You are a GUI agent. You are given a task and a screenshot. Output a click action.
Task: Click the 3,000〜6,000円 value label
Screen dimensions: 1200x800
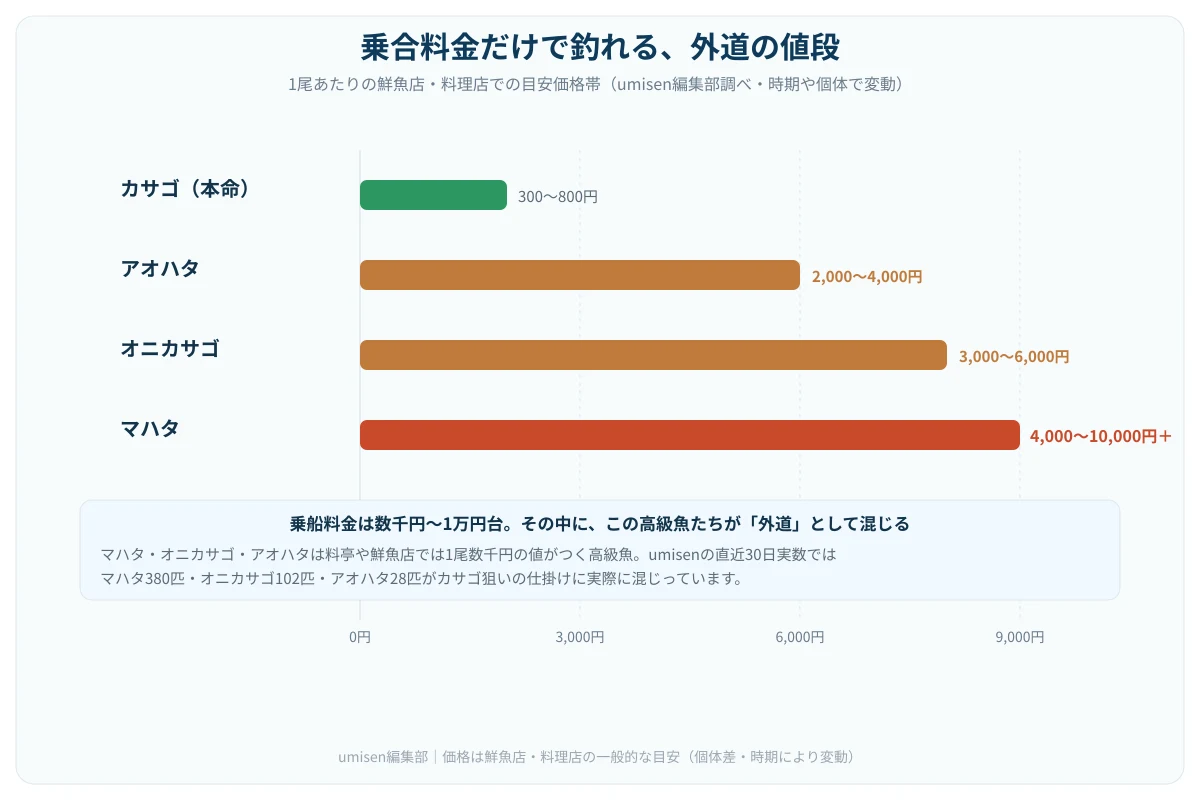click(1014, 356)
